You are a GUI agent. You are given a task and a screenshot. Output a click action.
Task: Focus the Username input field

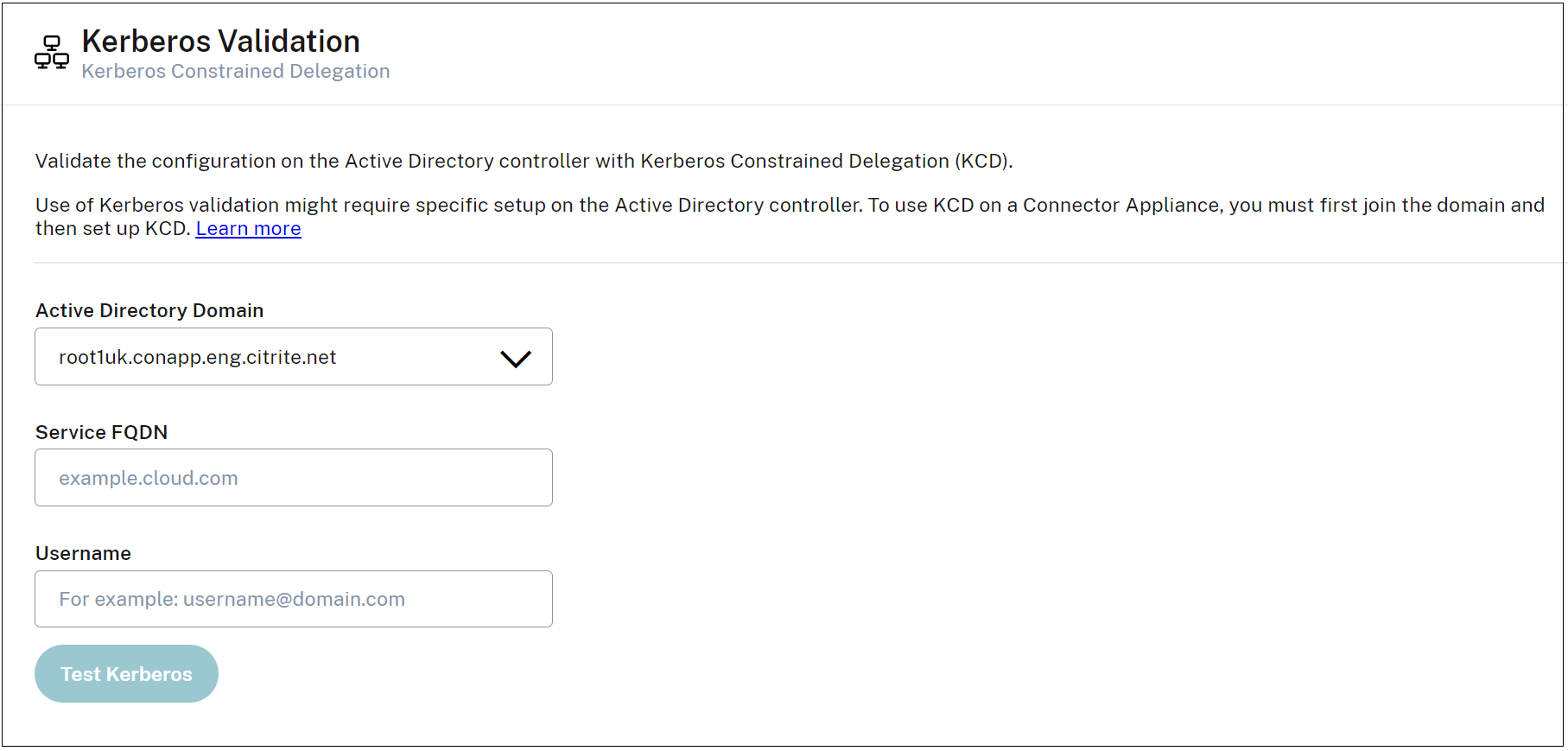point(293,598)
